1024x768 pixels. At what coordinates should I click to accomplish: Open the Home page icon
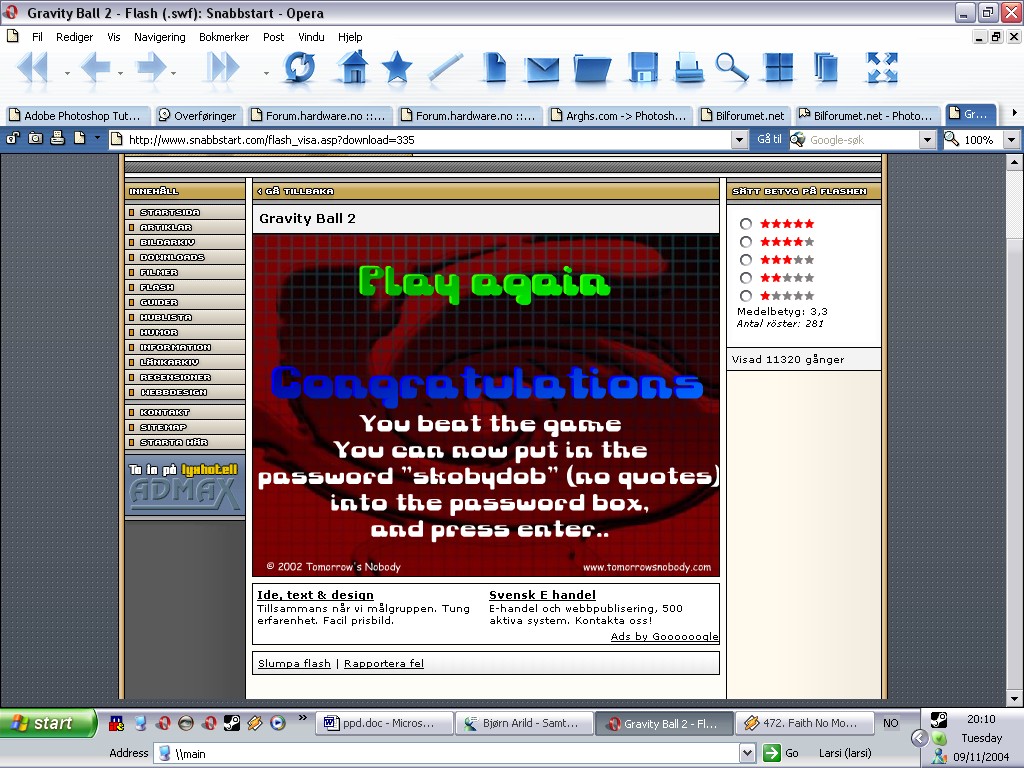353,67
